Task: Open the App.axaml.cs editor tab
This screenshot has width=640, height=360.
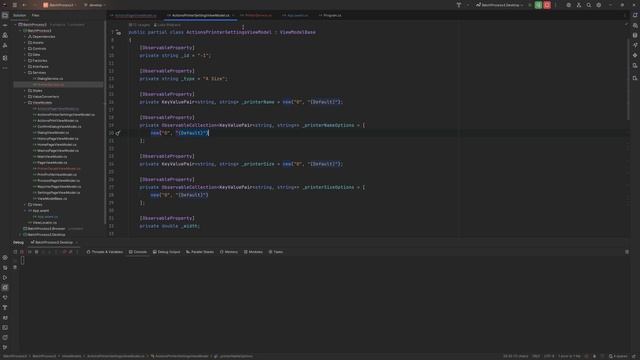Action: point(295,16)
